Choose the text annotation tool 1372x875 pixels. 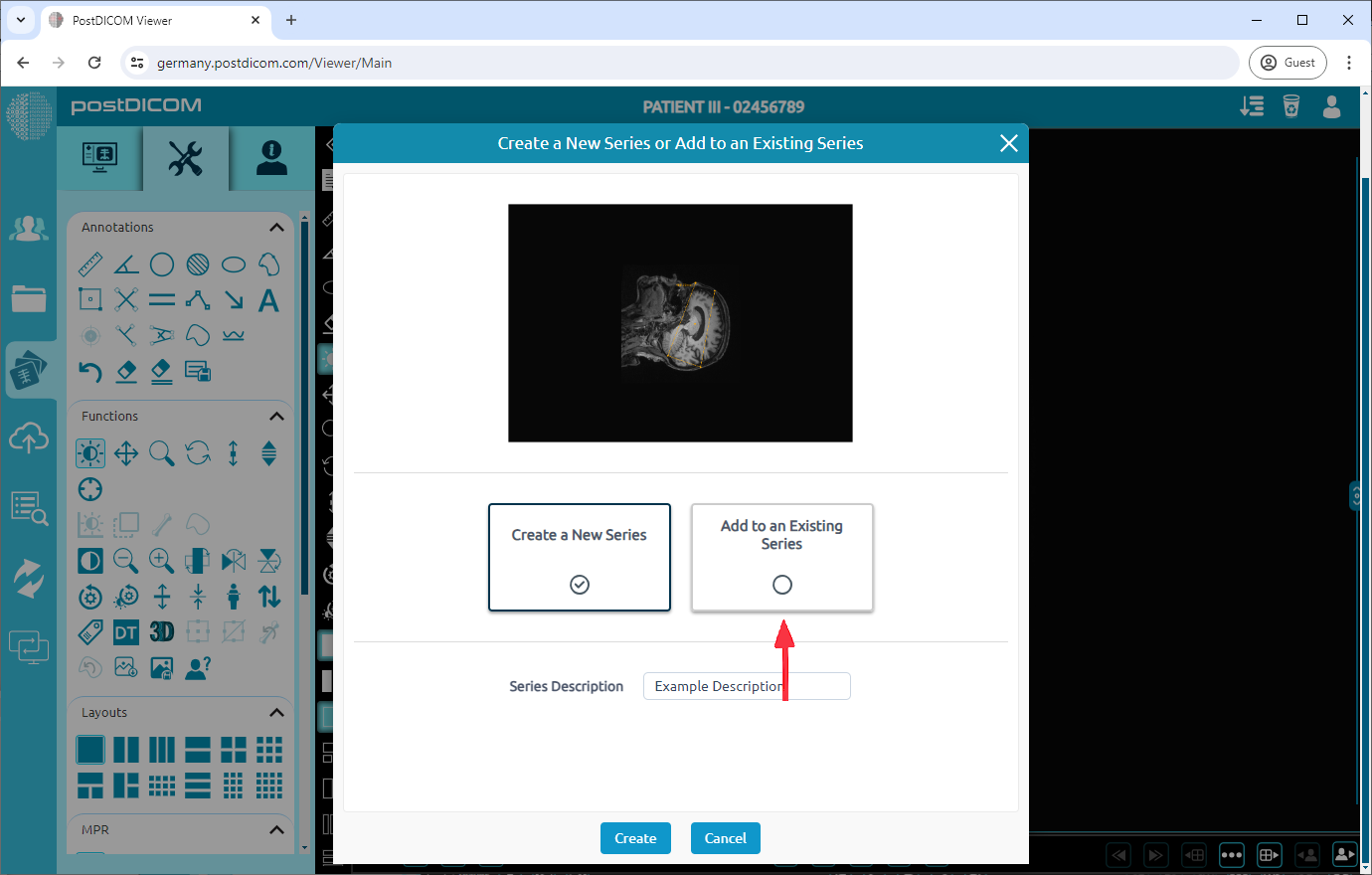coord(268,300)
